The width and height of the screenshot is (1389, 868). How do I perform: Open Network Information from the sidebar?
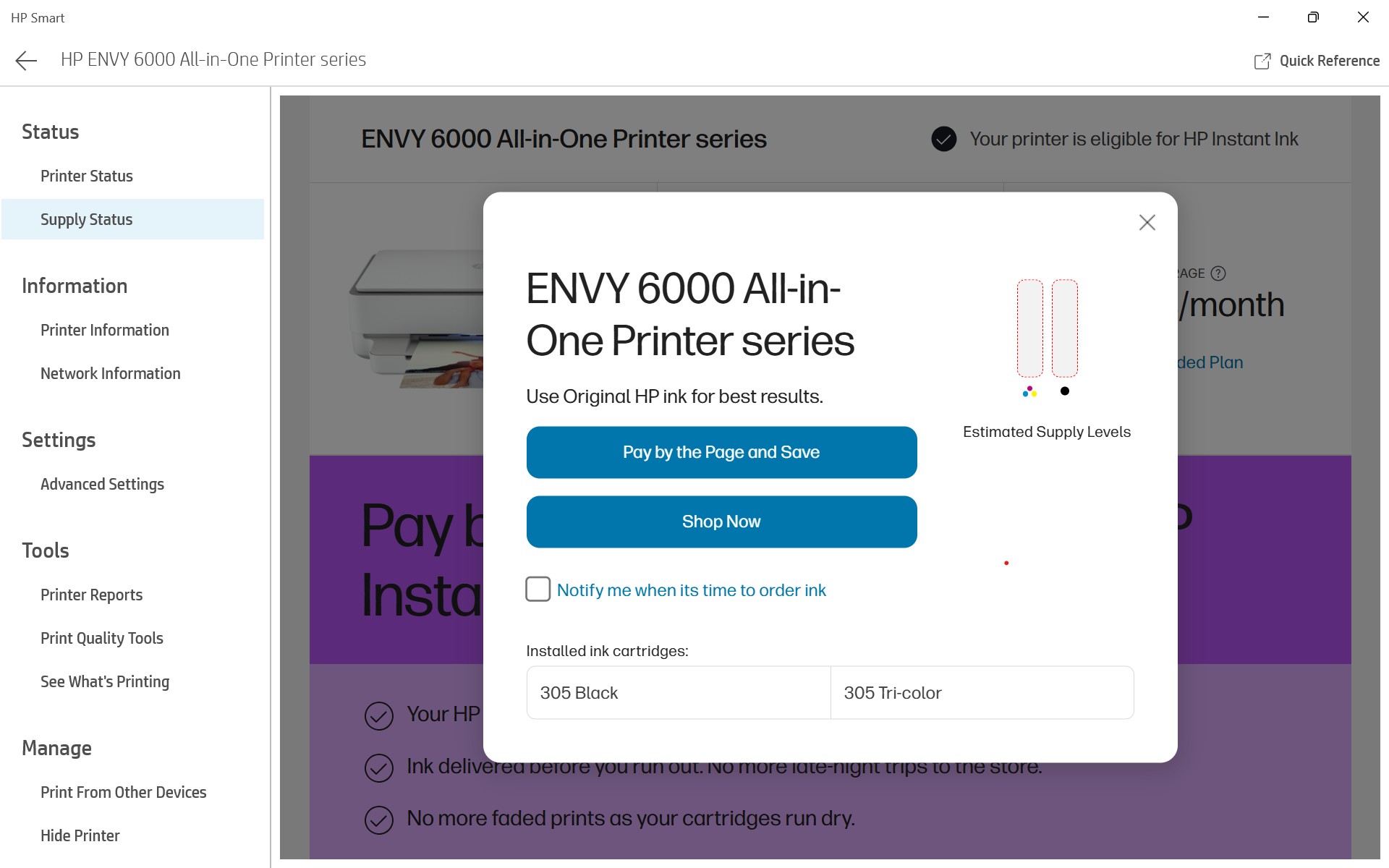tap(110, 373)
